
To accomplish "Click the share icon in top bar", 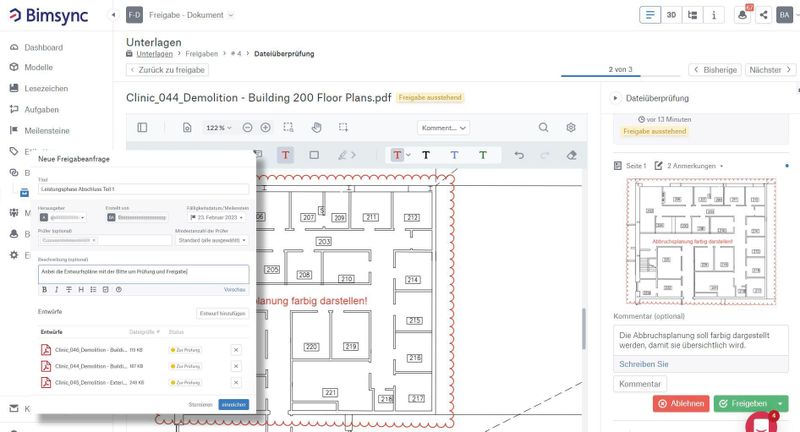I will [764, 15].
